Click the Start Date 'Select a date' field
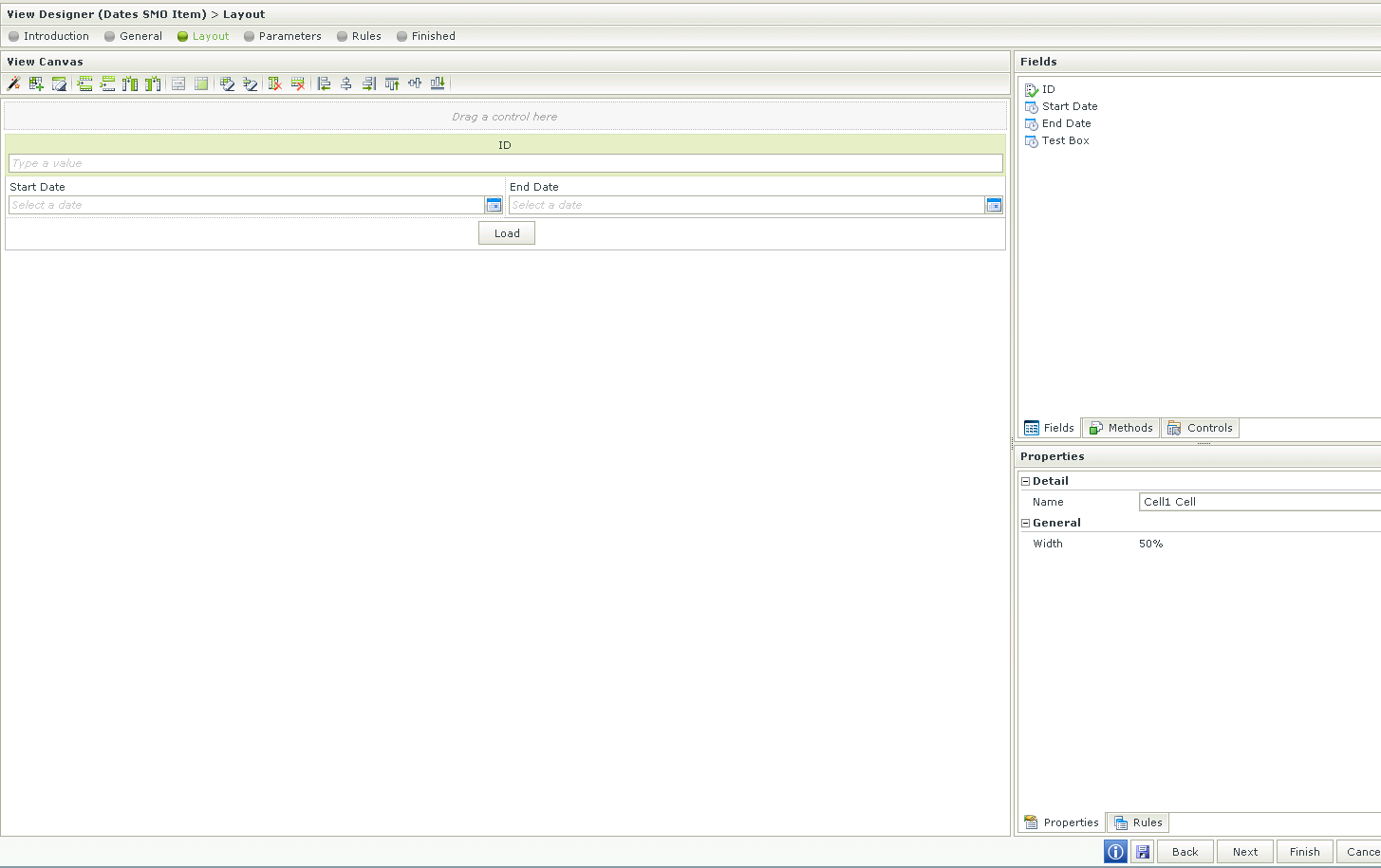 pyautogui.click(x=247, y=205)
